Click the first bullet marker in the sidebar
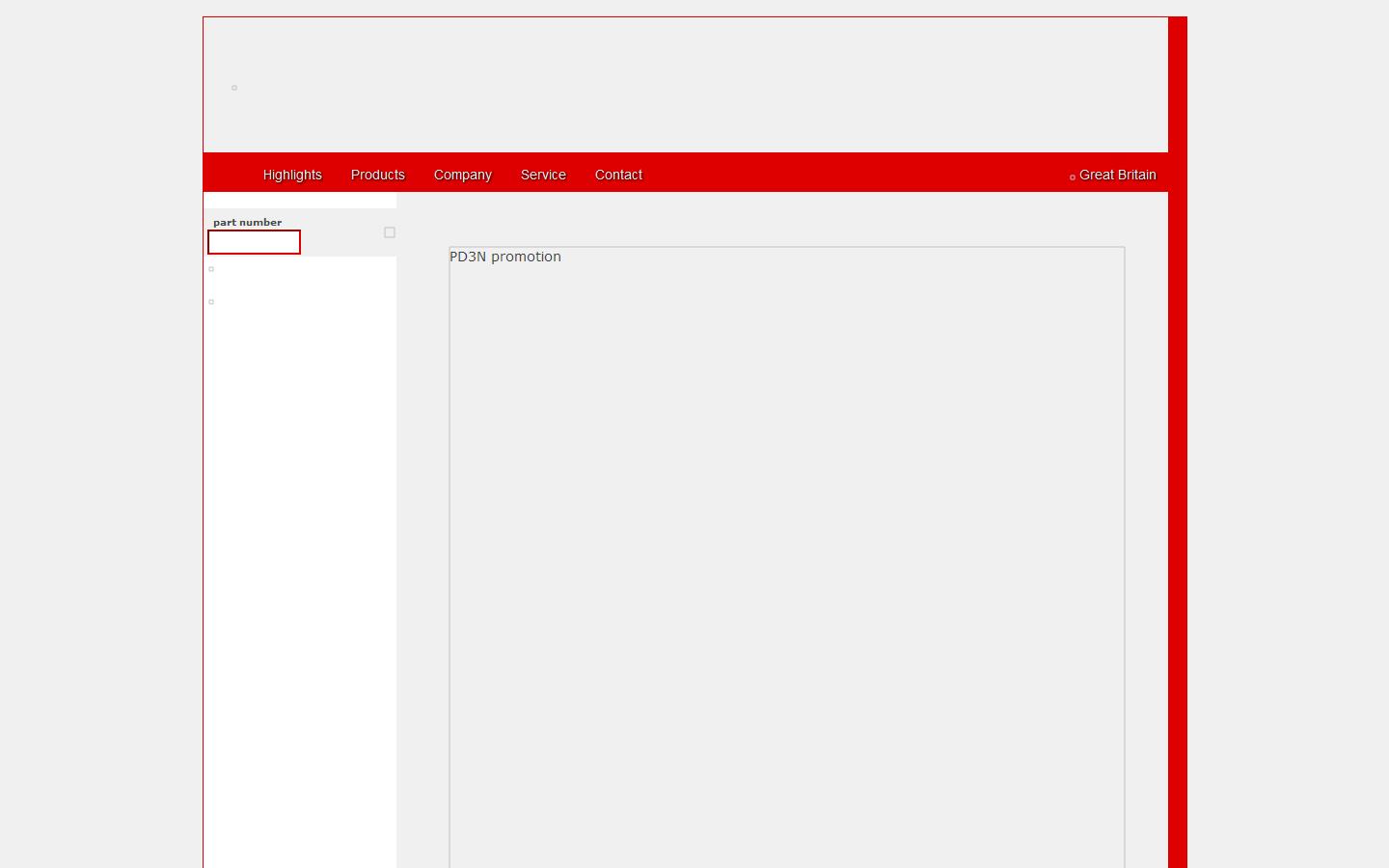Screen dimensions: 1389x868 [x=211, y=269]
